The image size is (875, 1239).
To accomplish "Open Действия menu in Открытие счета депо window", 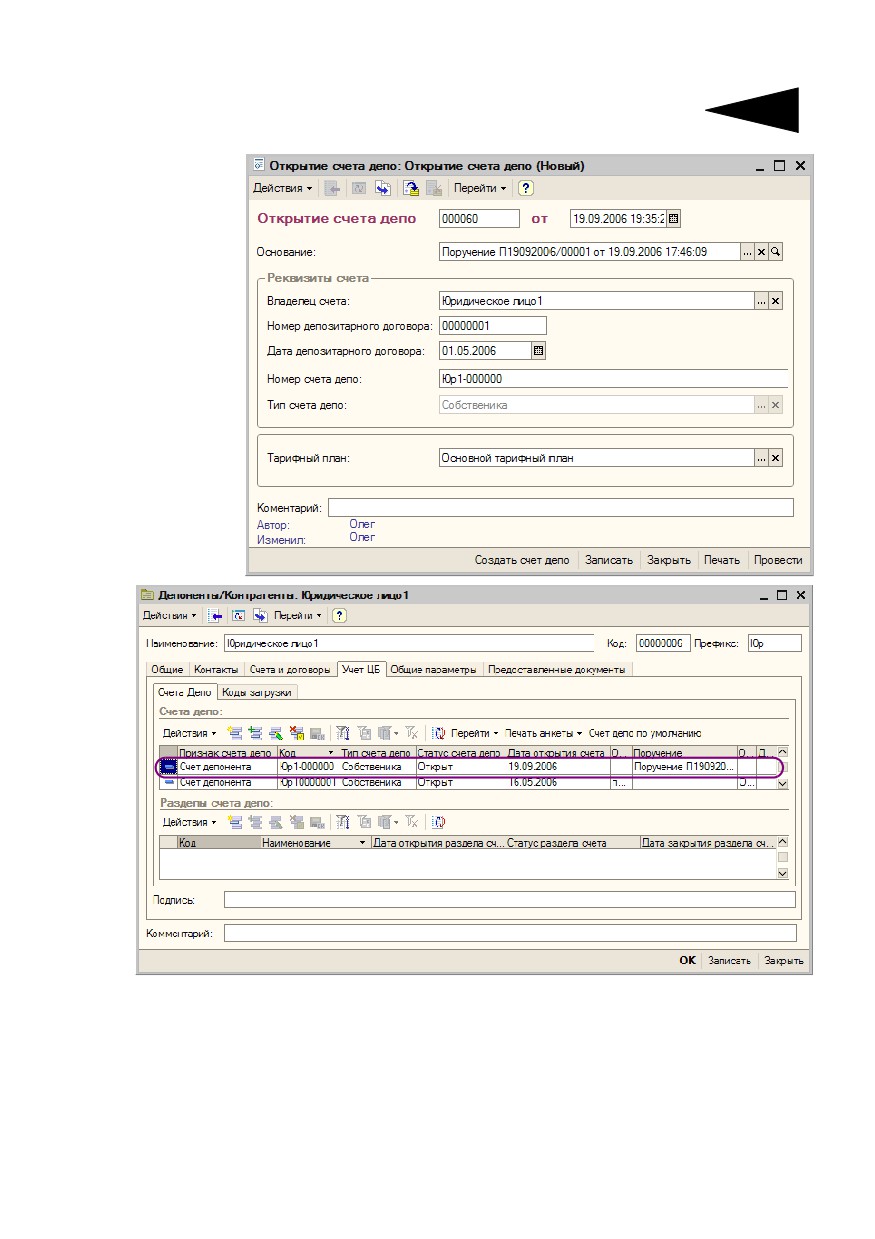I will click(282, 188).
